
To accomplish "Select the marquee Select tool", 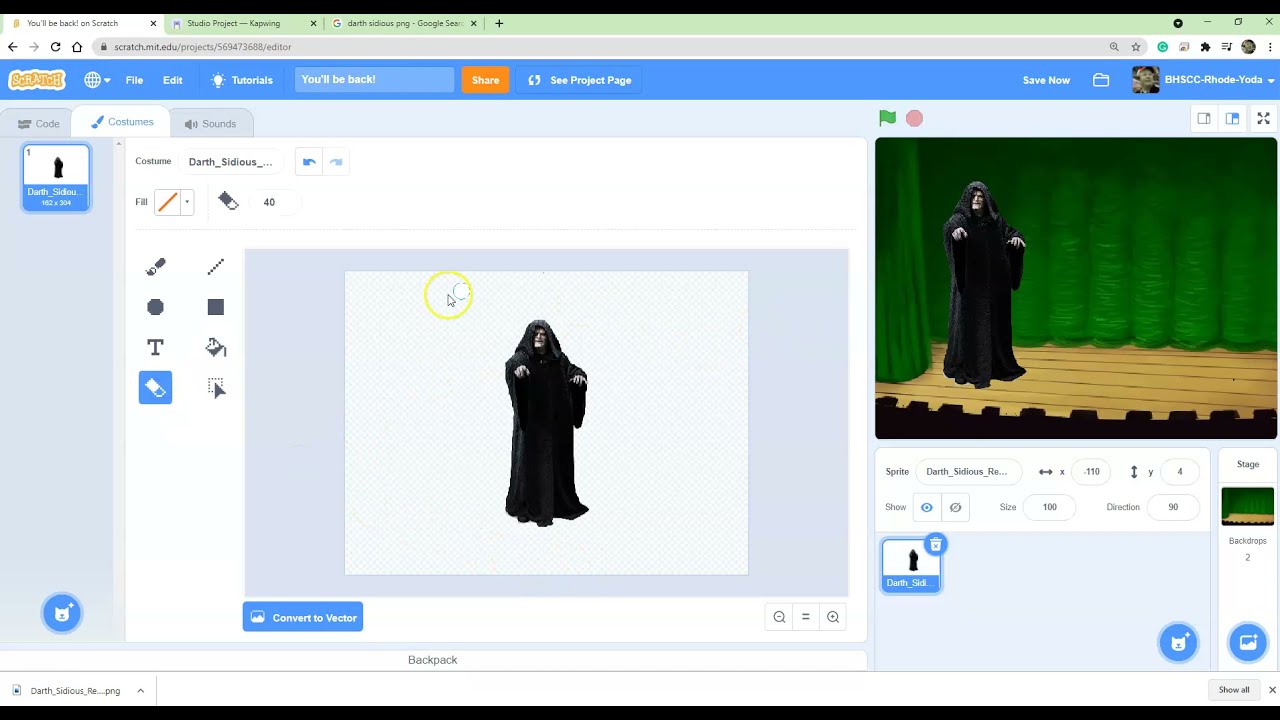I will point(216,387).
